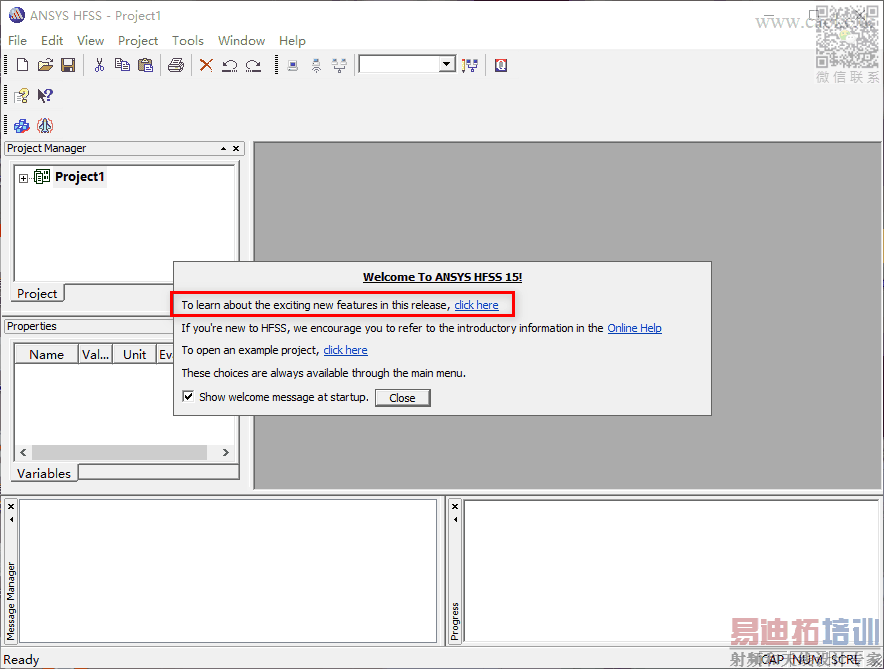
Task: Close the Message Manager panel
Action: click(11, 507)
